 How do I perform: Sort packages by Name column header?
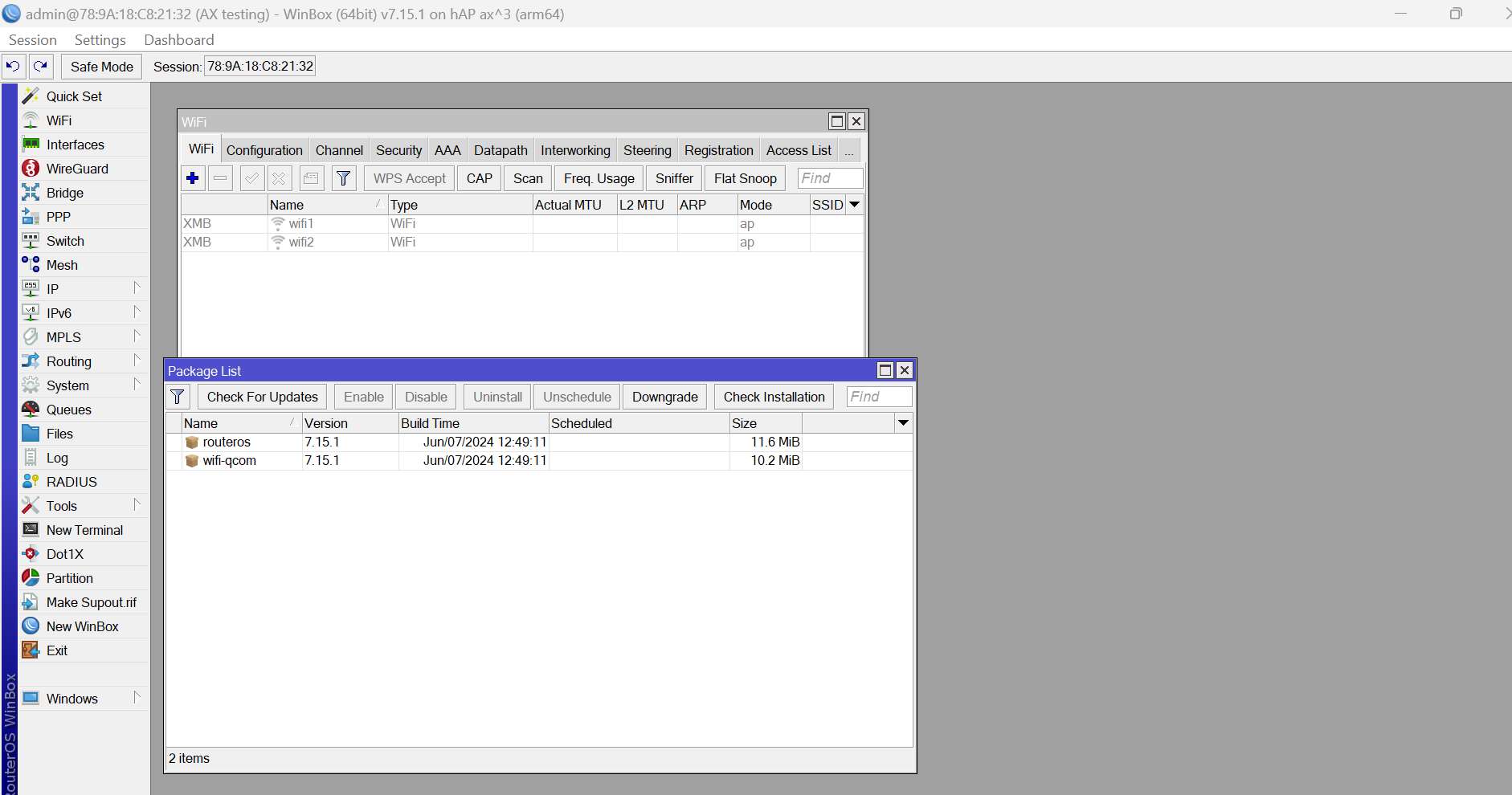241,423
